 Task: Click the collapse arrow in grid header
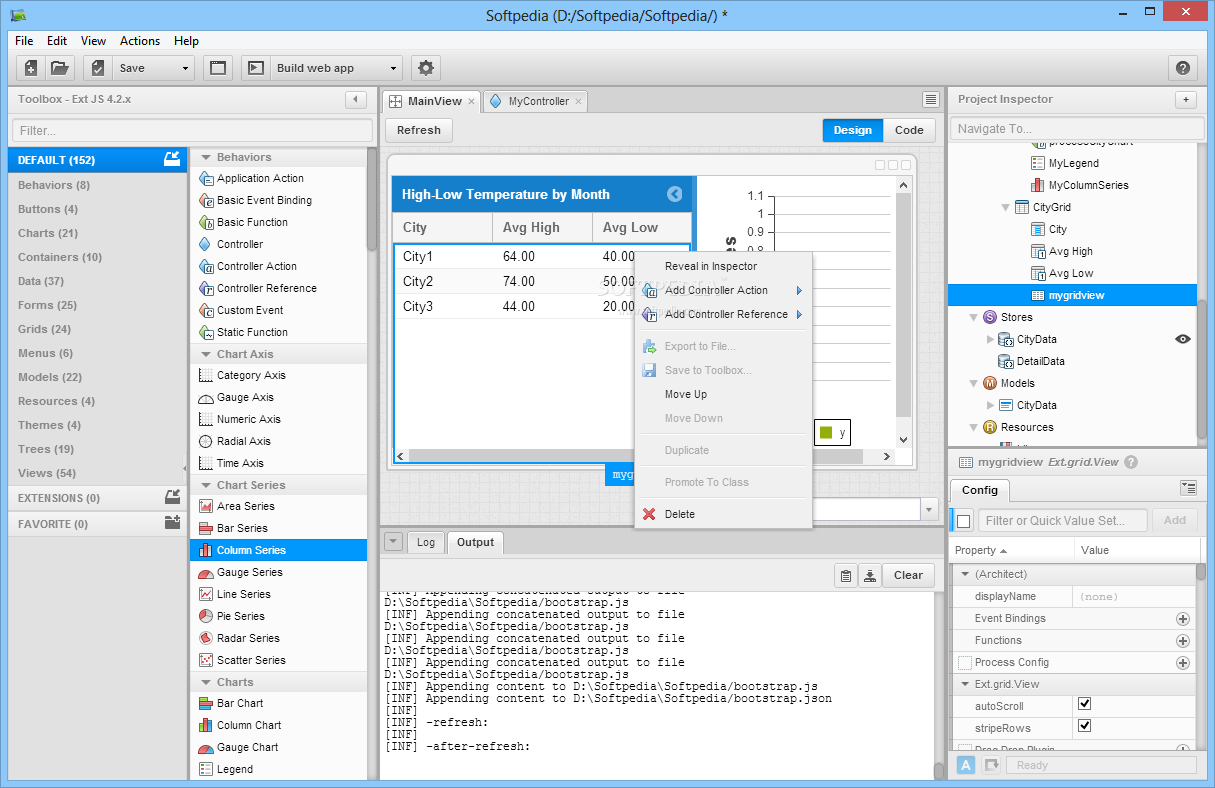pos(674,194)
